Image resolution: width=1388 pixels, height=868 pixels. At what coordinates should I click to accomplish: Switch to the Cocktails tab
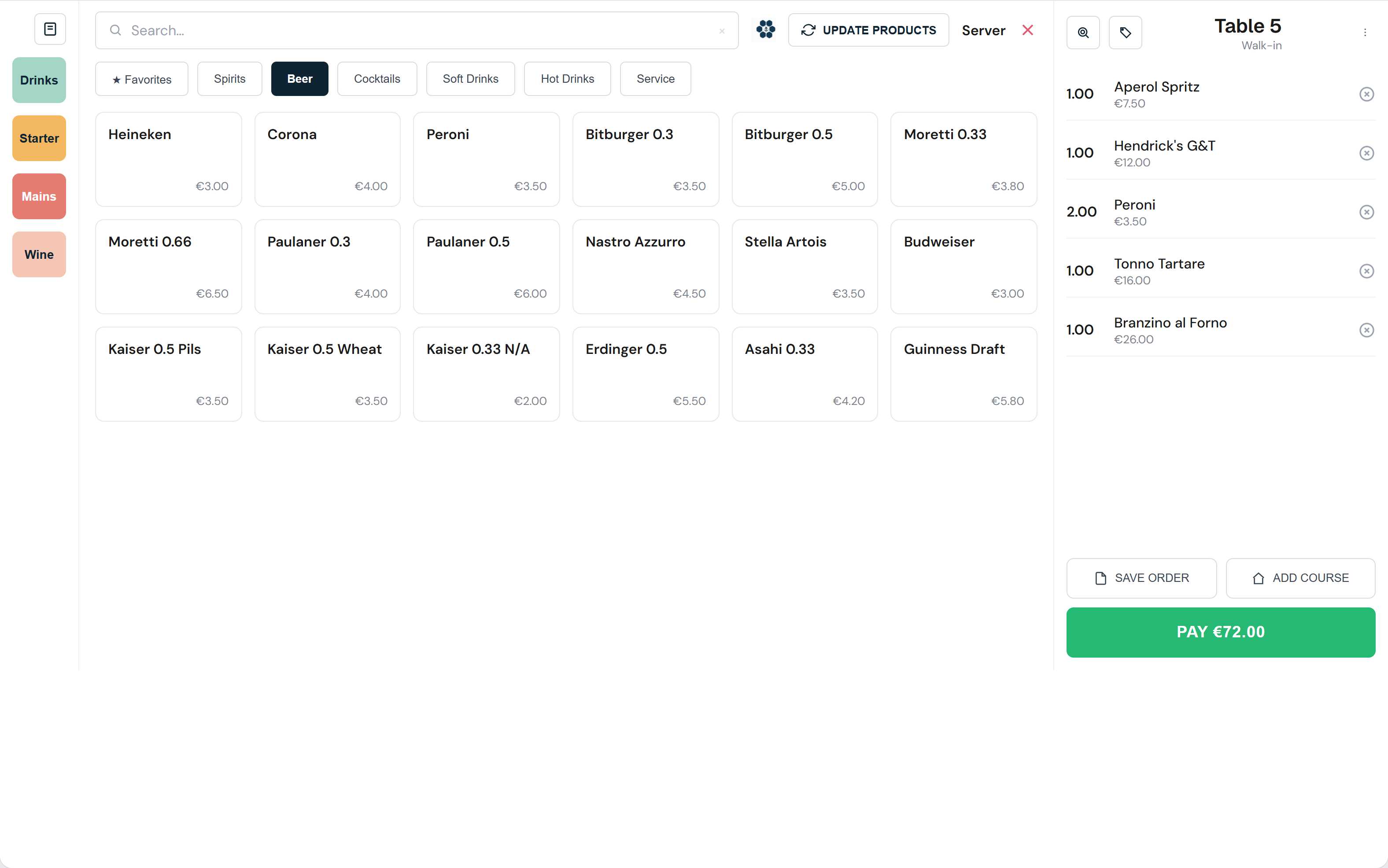coord(377,79)
